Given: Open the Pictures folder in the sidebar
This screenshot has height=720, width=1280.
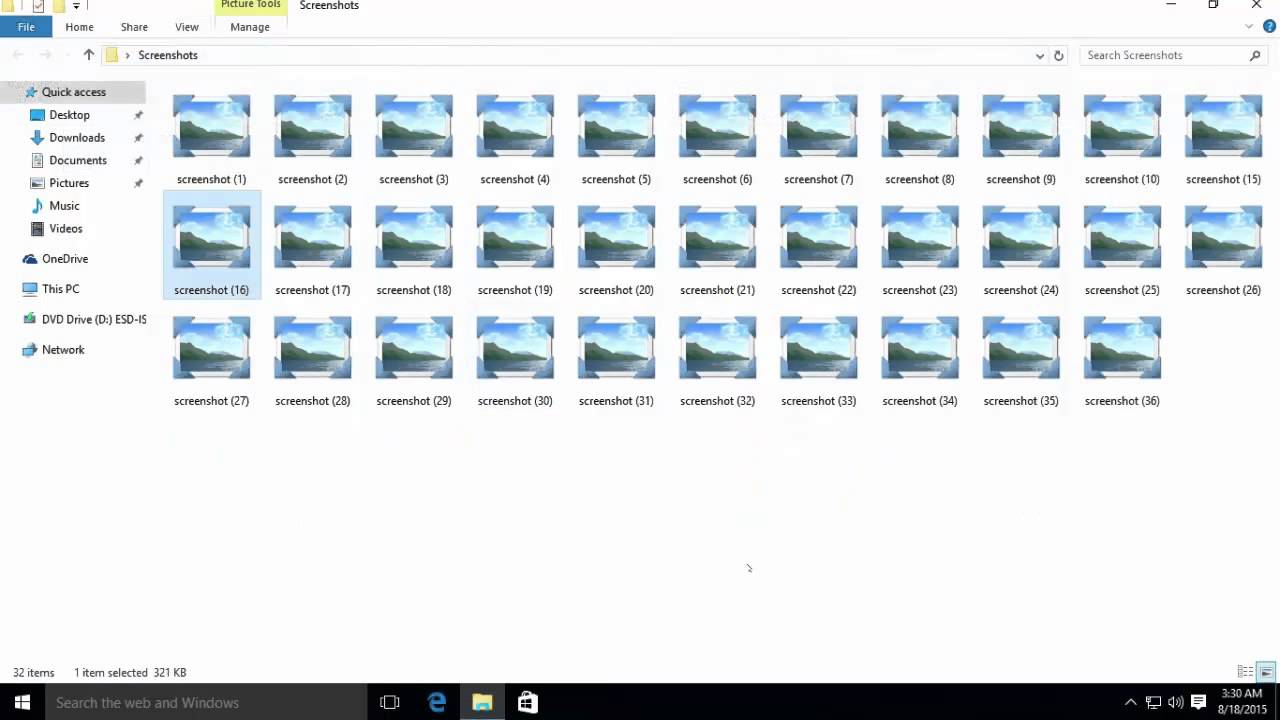Looking at the screenshot, I should pyautogui.click(x=69, y=183).
